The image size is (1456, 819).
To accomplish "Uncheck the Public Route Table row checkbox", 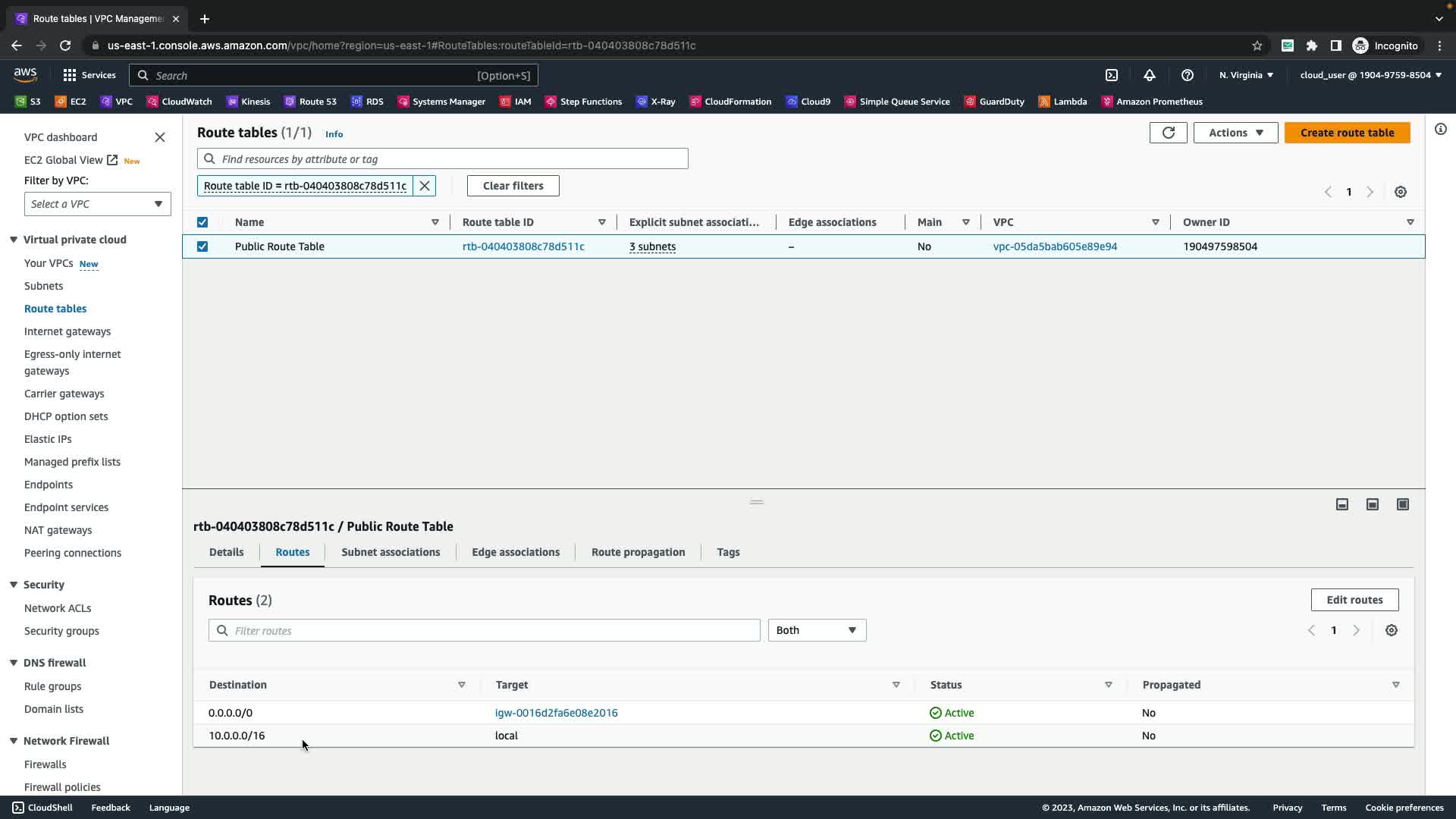I will pos(202,246).
